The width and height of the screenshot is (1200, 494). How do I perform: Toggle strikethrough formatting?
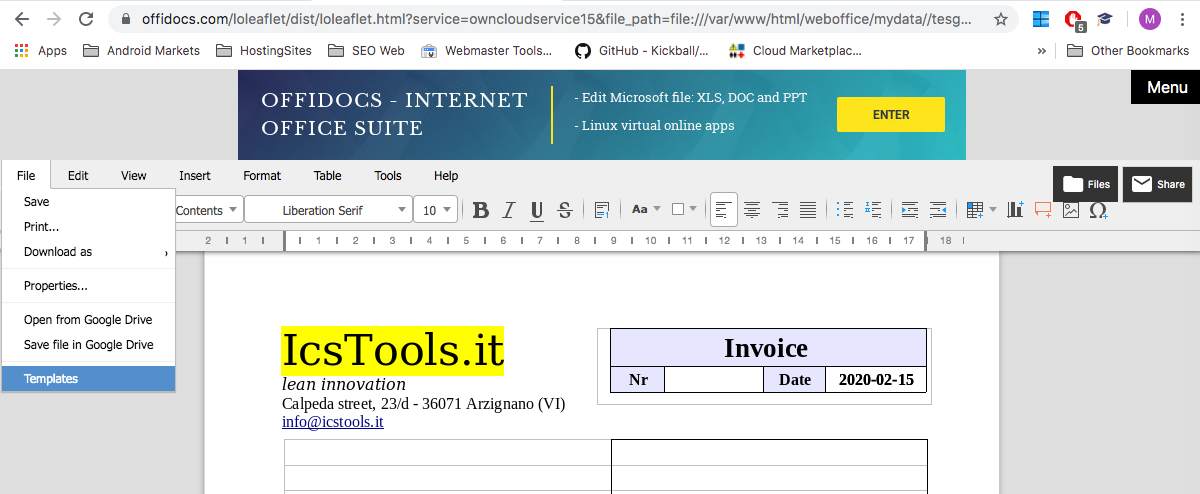pos(565,210)
